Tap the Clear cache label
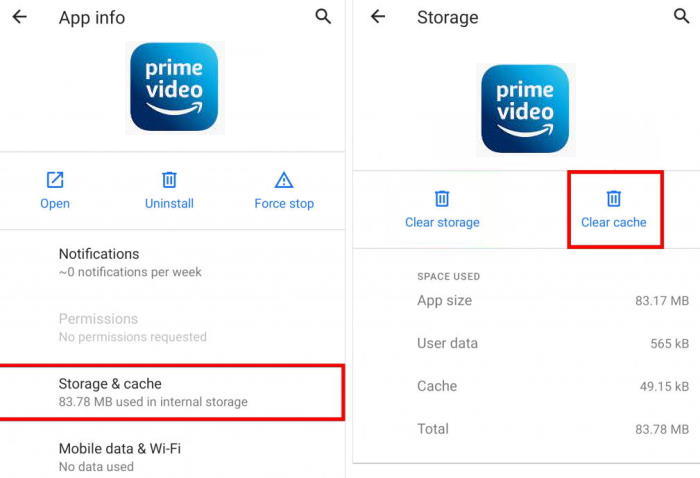Viewport: 700px width, 478px height. coord(613,222)
